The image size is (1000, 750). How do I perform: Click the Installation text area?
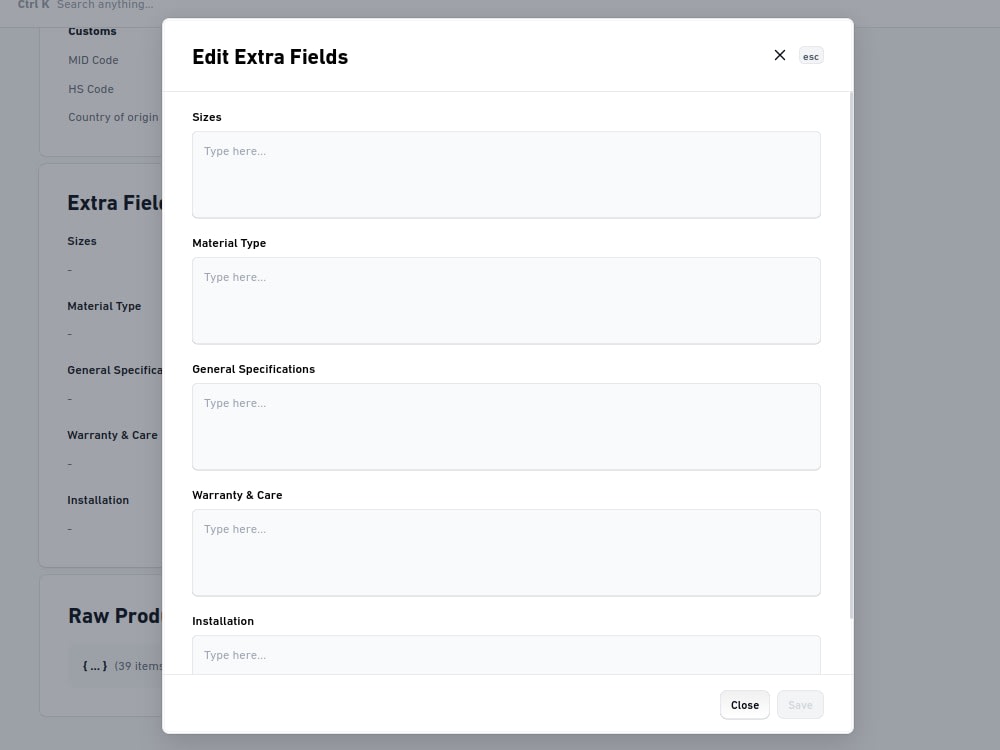coord(506,655)
